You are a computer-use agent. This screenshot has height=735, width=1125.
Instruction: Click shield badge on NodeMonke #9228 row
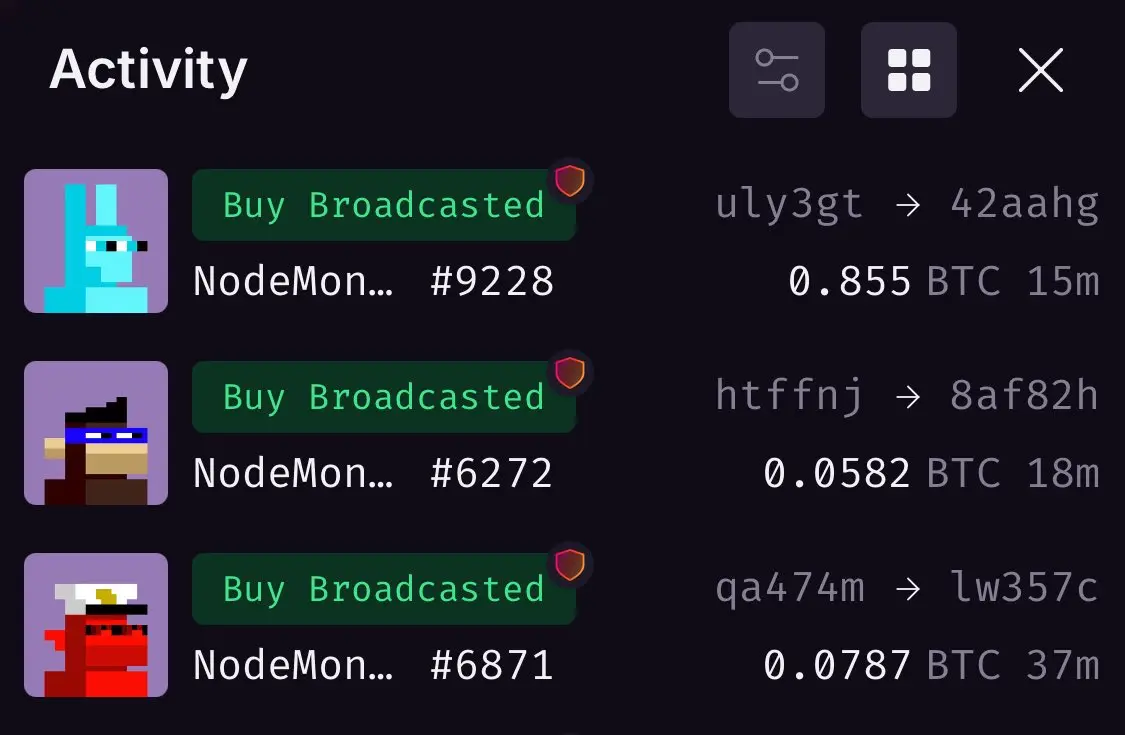pyautogui.click(x=570, y=180)
